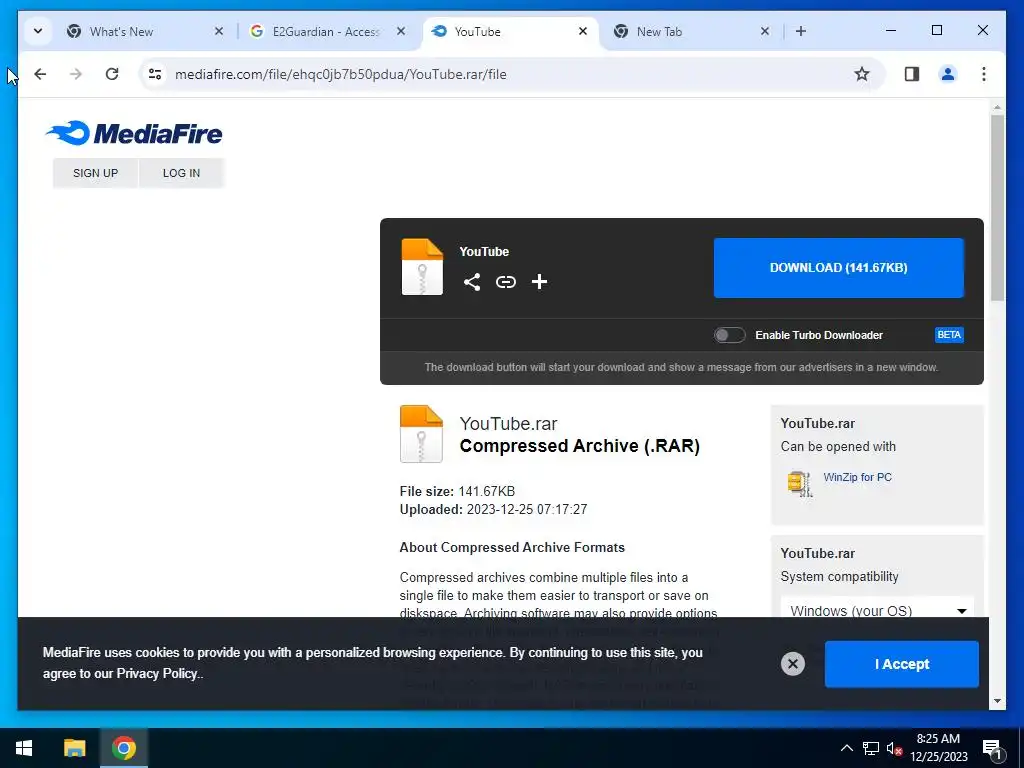Open the Chrome profile menu
1024x768 pixels.
(x=948, y=74)
